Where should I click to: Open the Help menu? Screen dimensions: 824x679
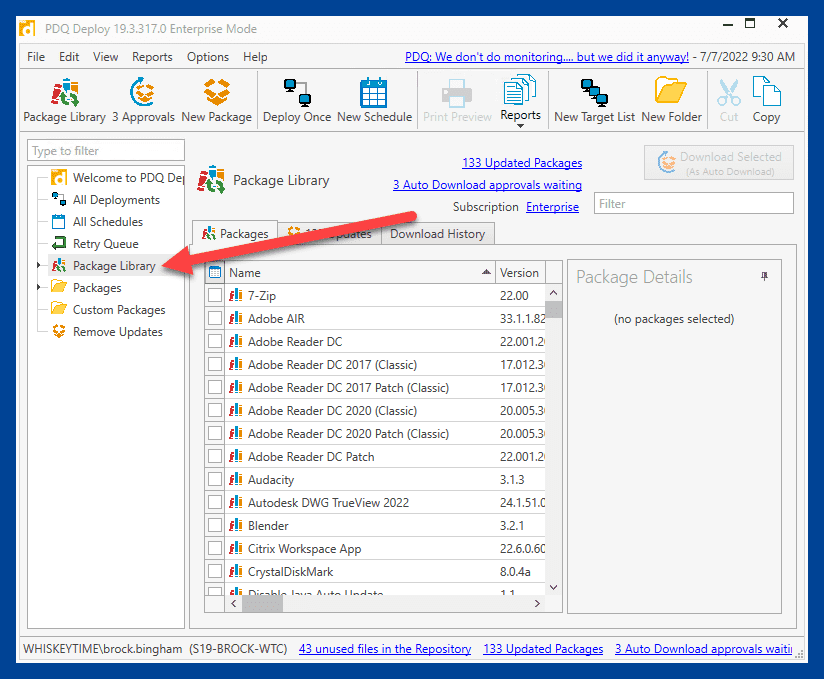coord(255,57)
